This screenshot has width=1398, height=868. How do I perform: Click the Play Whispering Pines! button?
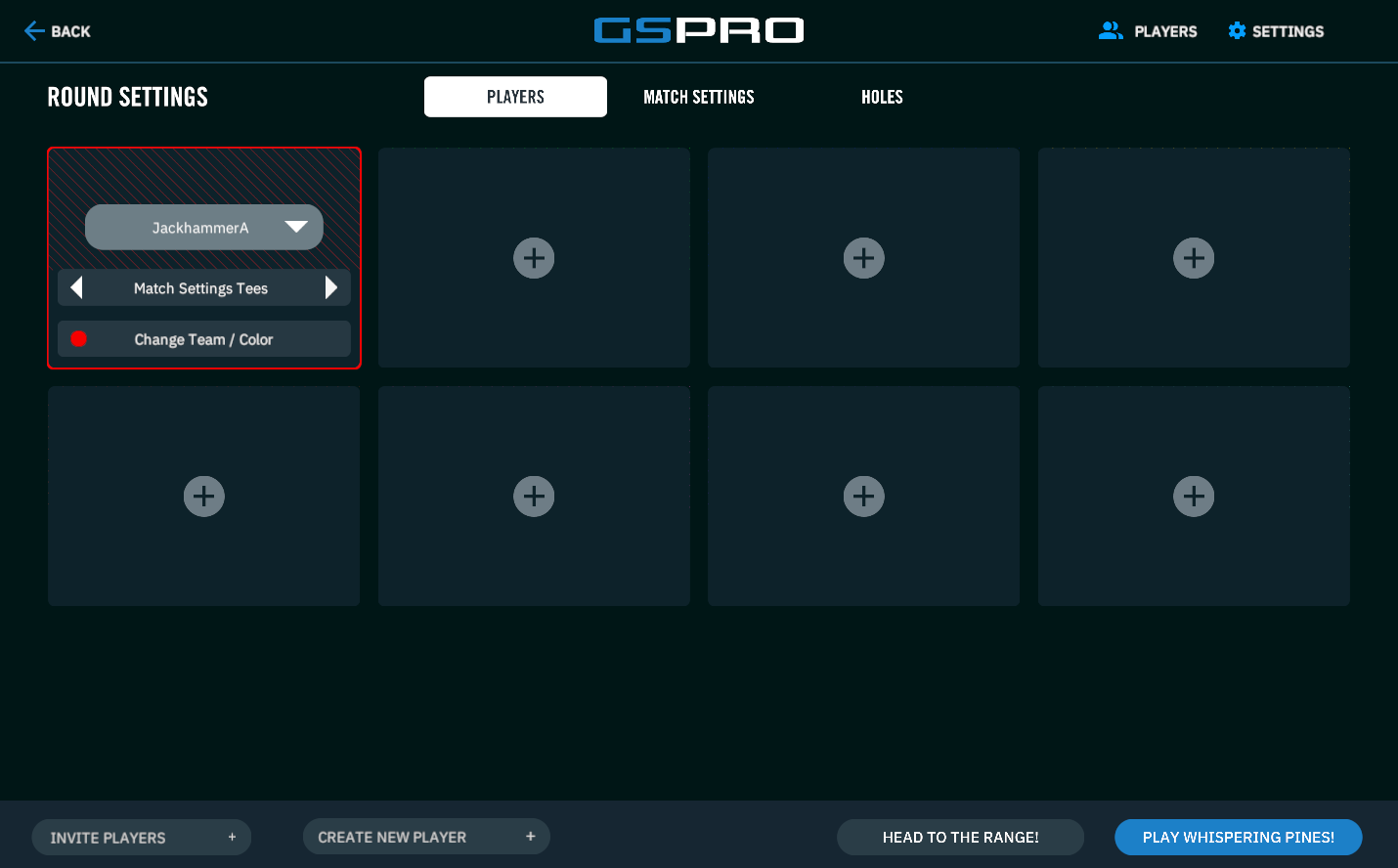[x=1238, y=837]
